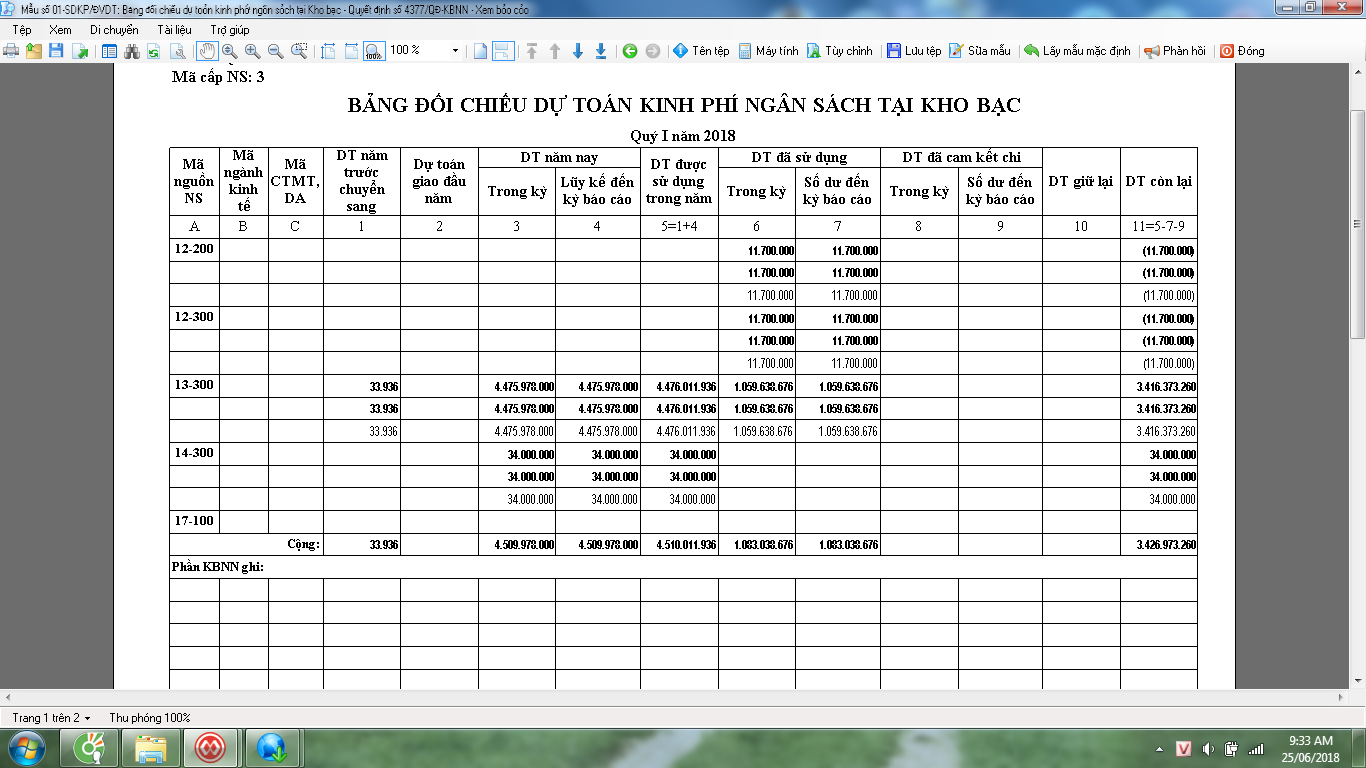Click Thu phóng 100% status text
This screenshot has width=1366, height=768.
[150, 718]
